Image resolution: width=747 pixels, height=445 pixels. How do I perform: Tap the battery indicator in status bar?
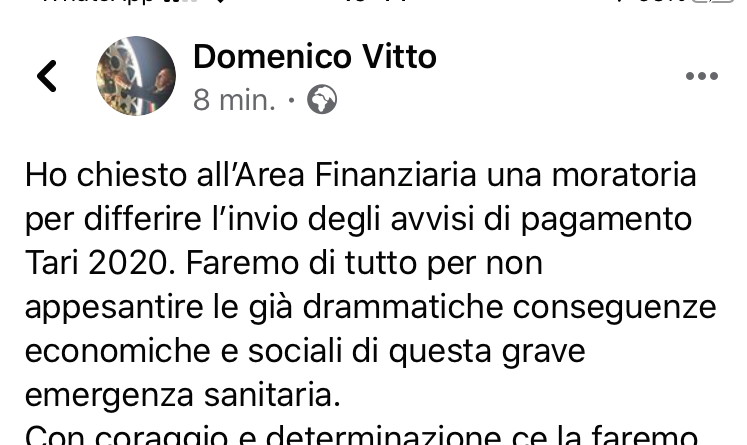coord(712,1)
